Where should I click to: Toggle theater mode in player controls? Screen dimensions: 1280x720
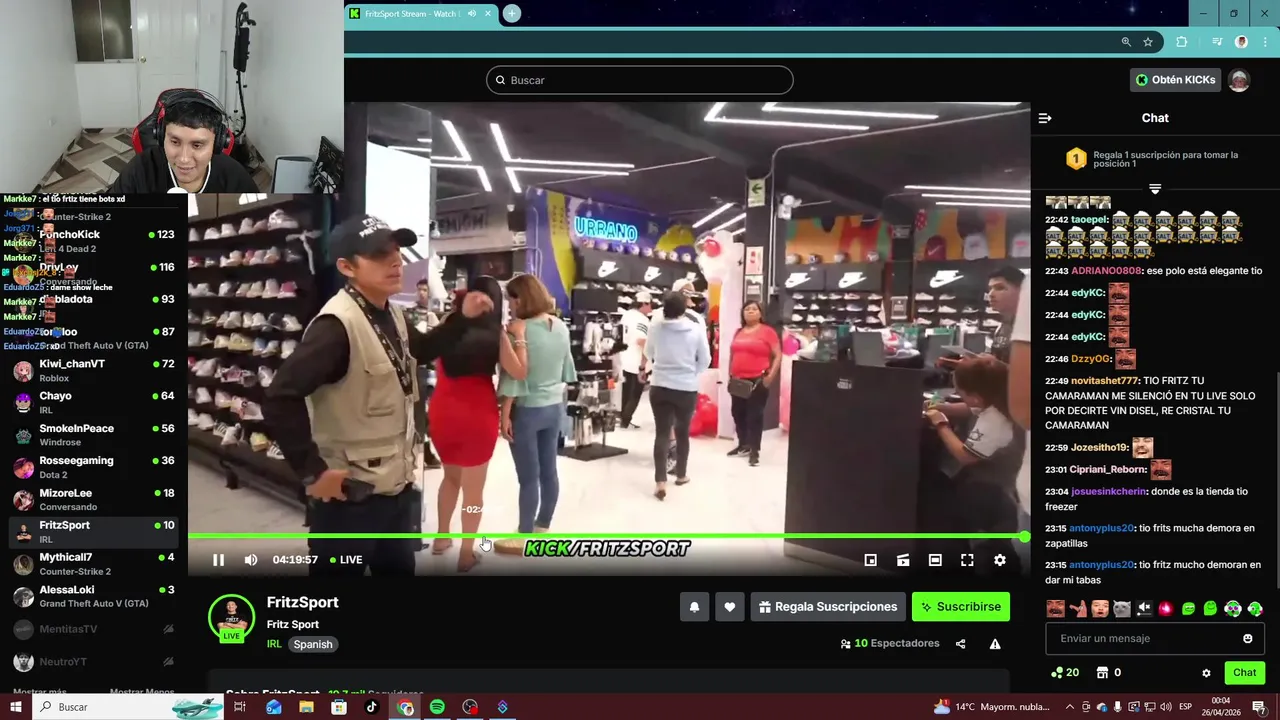[935, 560]
